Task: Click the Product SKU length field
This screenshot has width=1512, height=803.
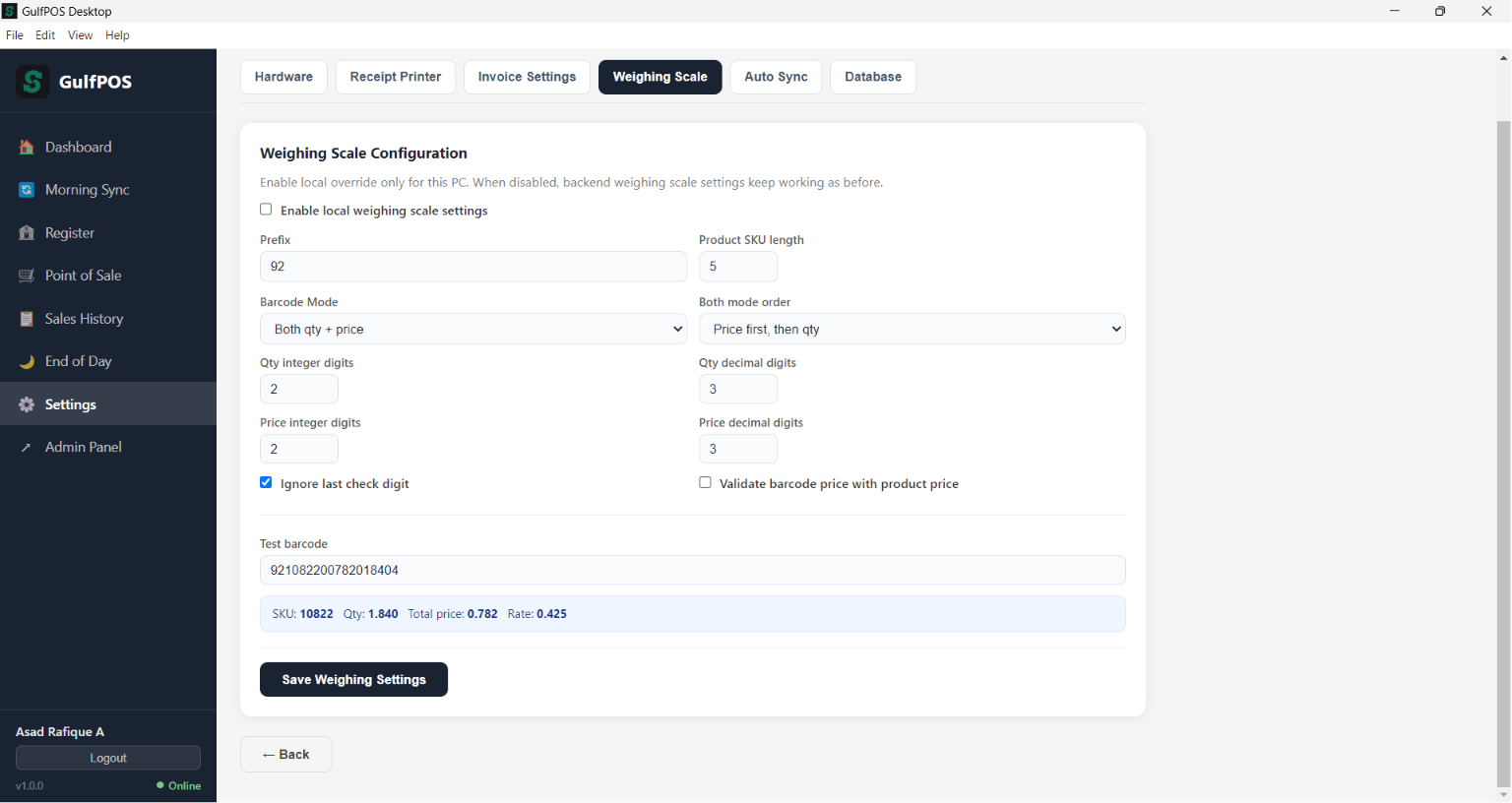Action: click(738, 267)
